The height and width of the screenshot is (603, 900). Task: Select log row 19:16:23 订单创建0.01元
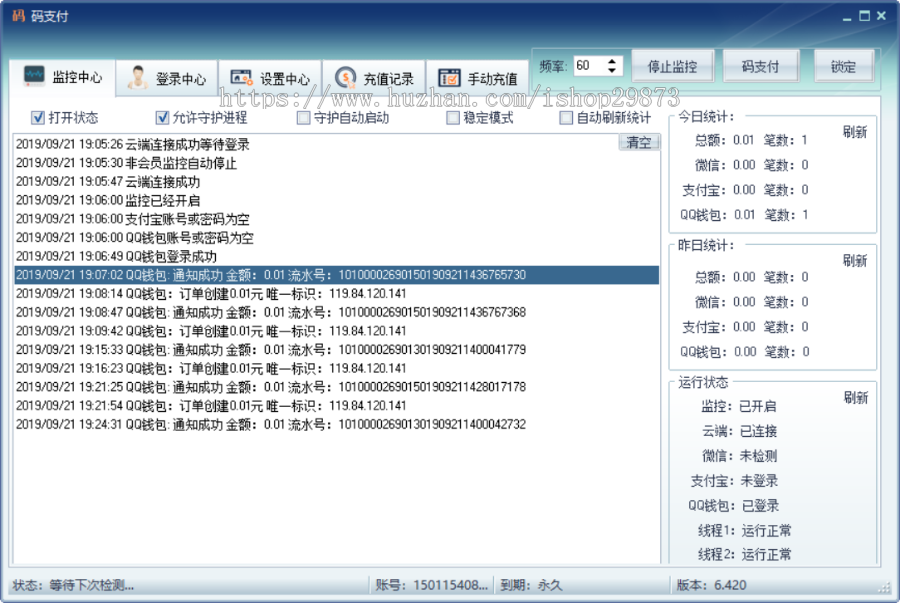[x=336, y=368]
